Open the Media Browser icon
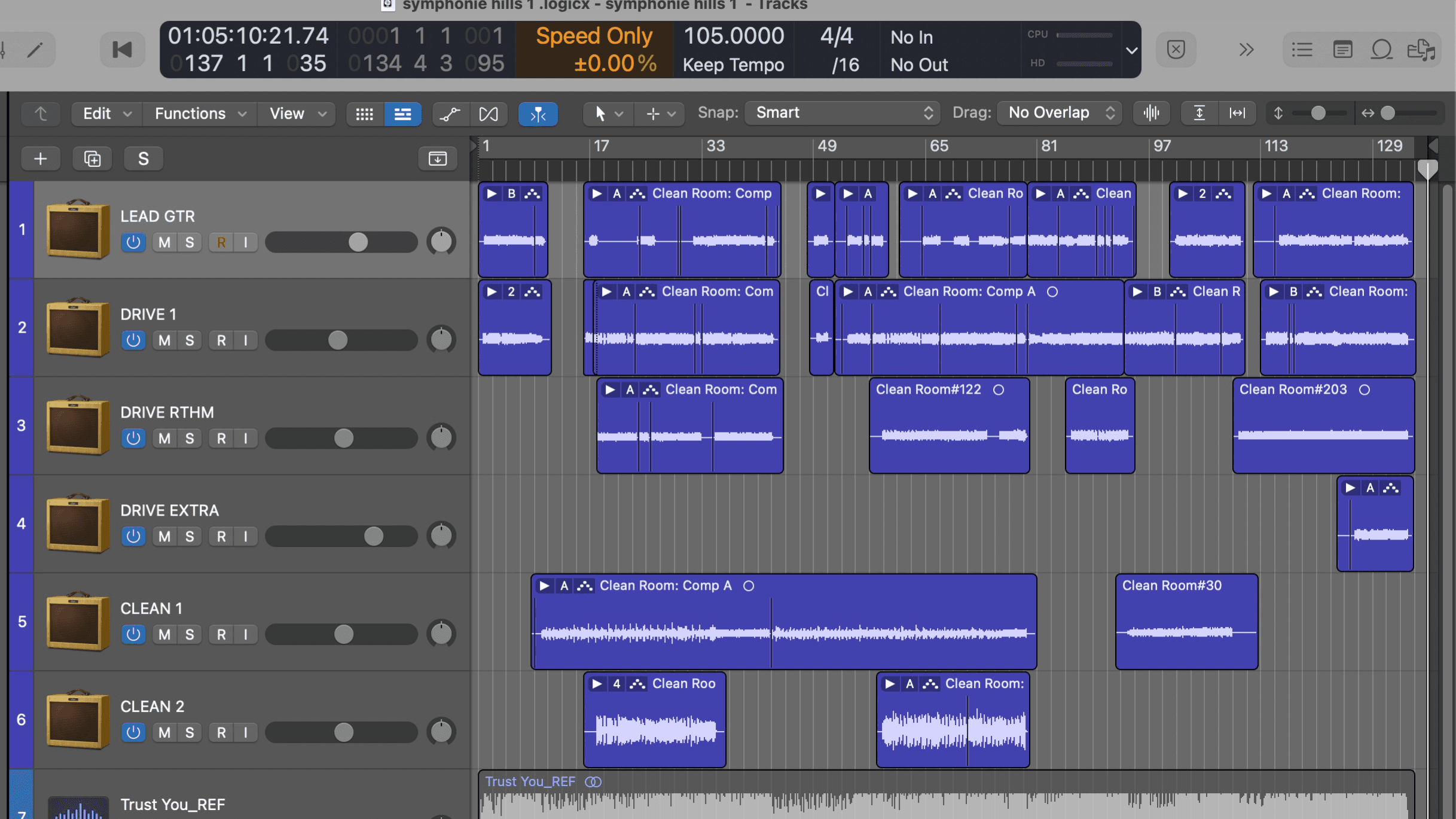This screenshot has height=819, width=1456. coord(1421,50)
